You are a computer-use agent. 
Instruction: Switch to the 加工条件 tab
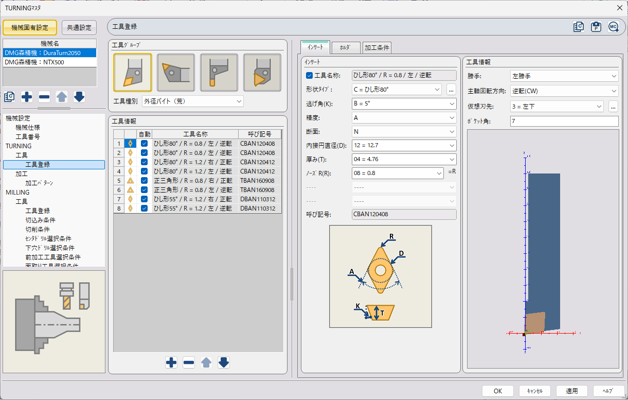tap(377, 48)
